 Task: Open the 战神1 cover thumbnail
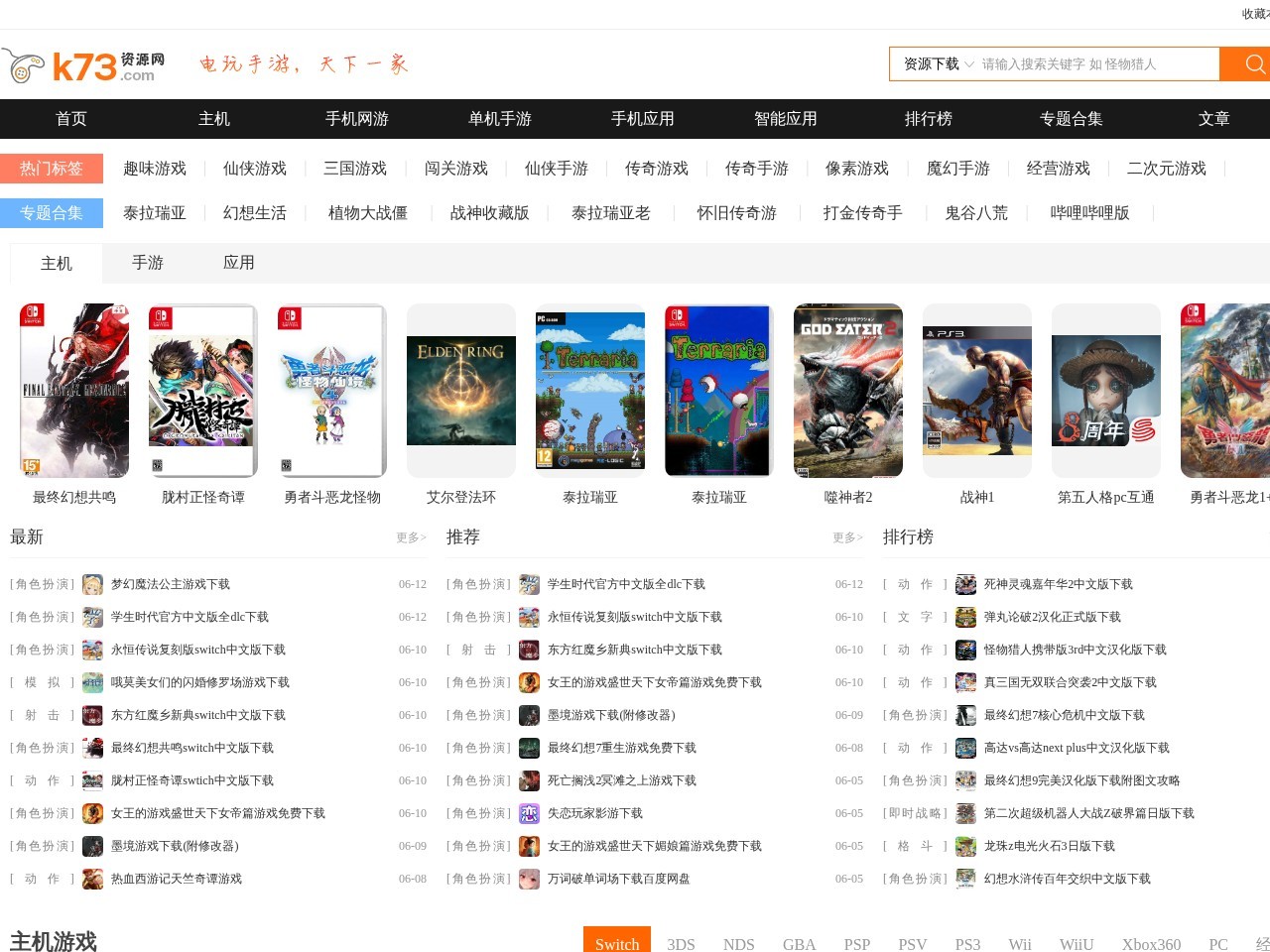pos(977,391)
